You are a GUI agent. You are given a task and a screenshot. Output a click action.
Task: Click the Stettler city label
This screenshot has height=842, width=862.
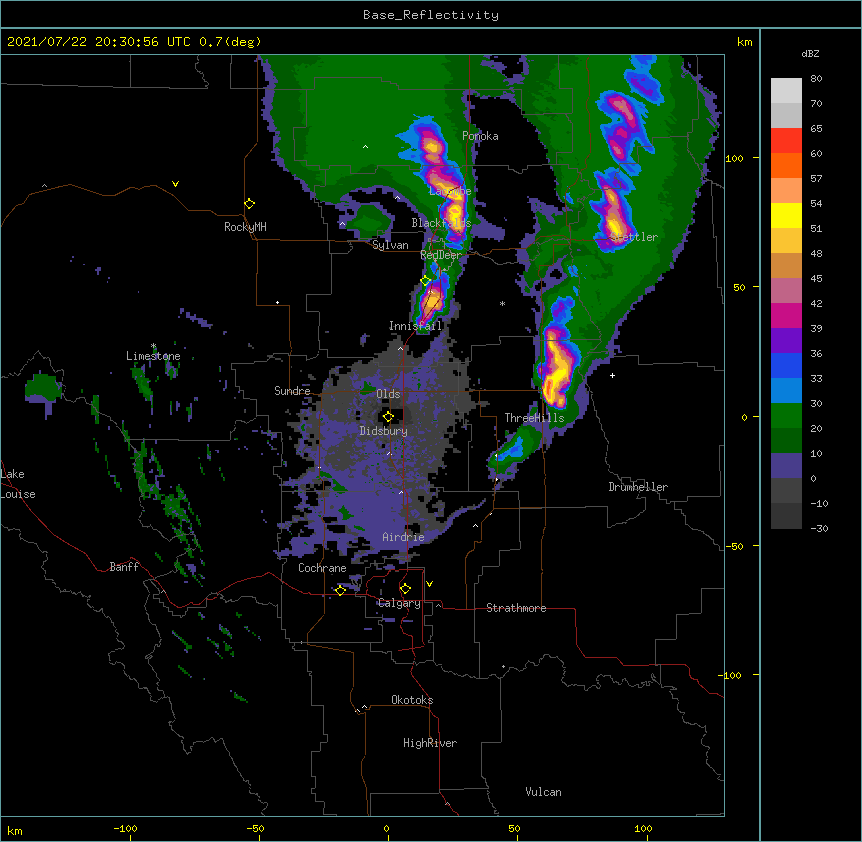[x=634, y=237]
